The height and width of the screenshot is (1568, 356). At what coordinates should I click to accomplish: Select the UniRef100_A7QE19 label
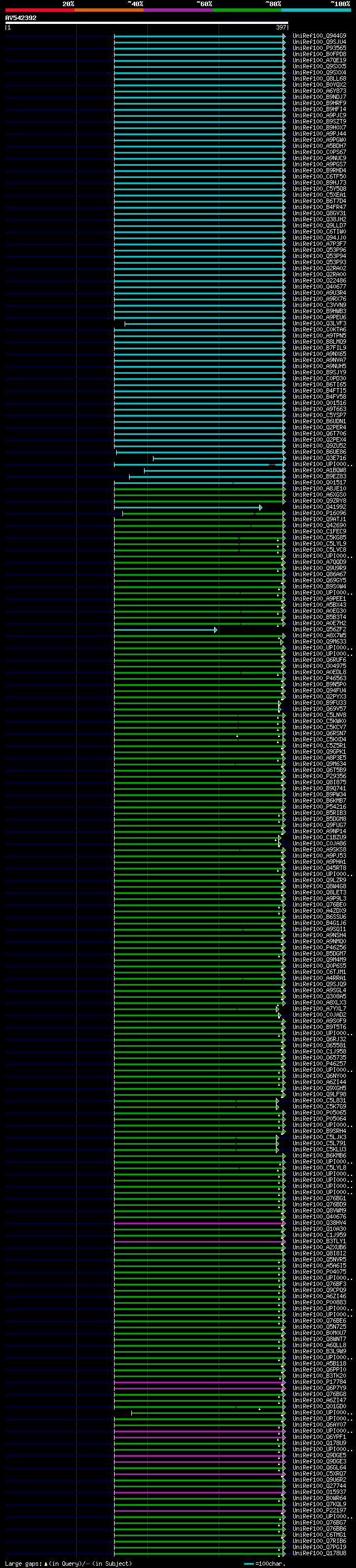click(319, 60)
